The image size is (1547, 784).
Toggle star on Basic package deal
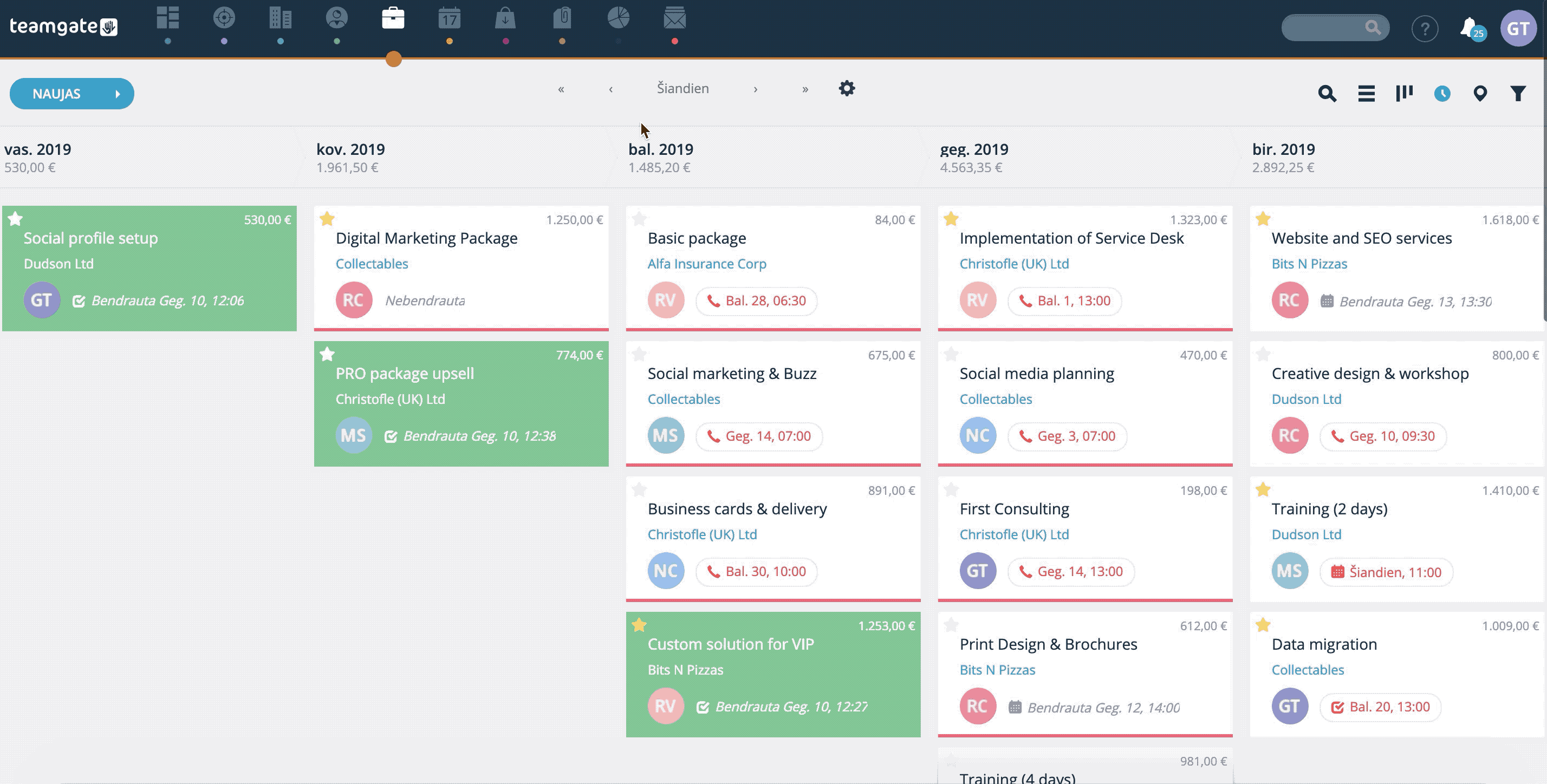(640, 219)
